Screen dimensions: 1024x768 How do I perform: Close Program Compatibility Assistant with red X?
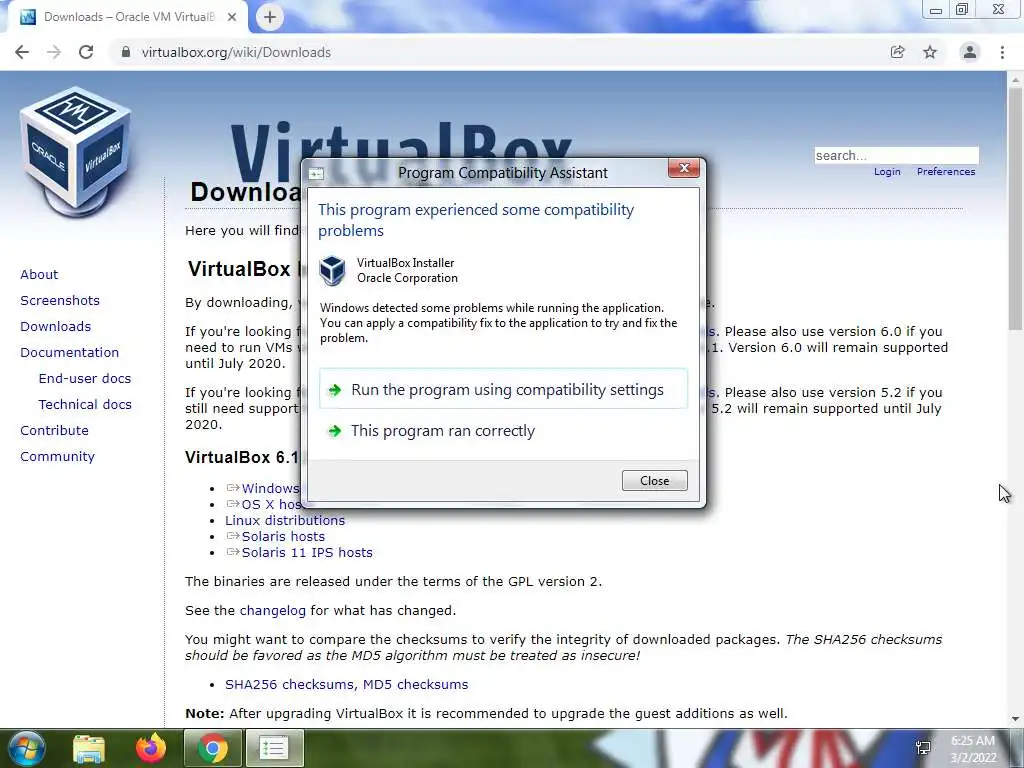tap(684, 168)
